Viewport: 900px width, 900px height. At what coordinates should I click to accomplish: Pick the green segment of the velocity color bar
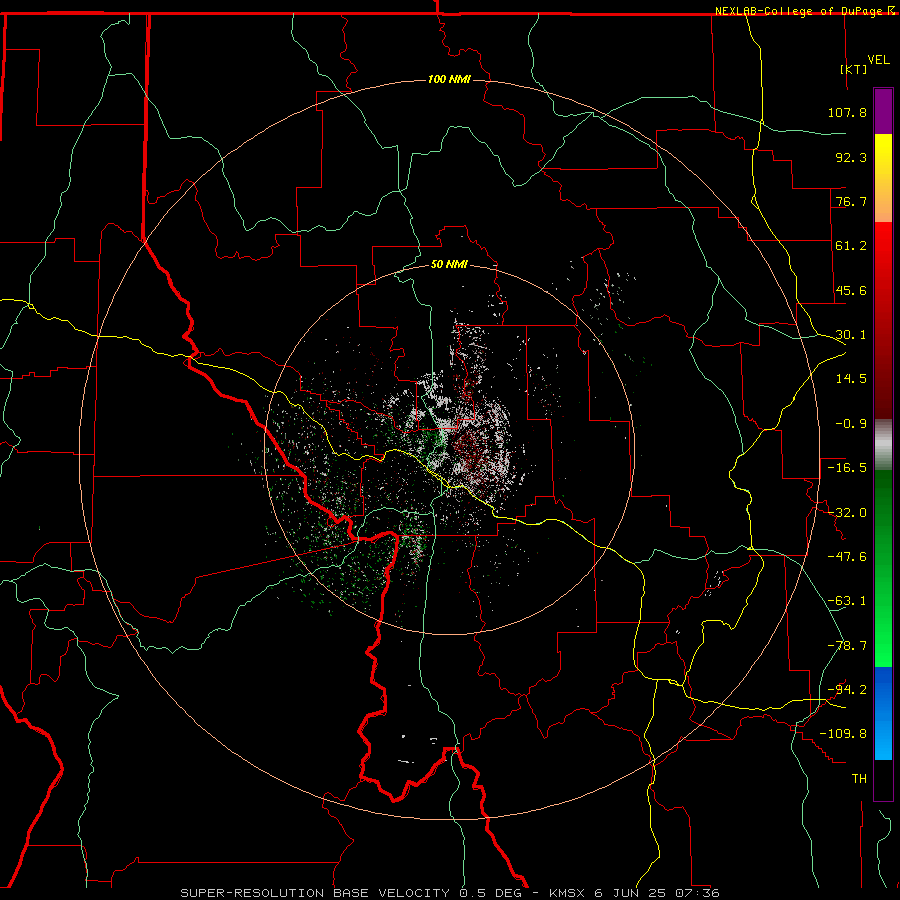[883, 568]
